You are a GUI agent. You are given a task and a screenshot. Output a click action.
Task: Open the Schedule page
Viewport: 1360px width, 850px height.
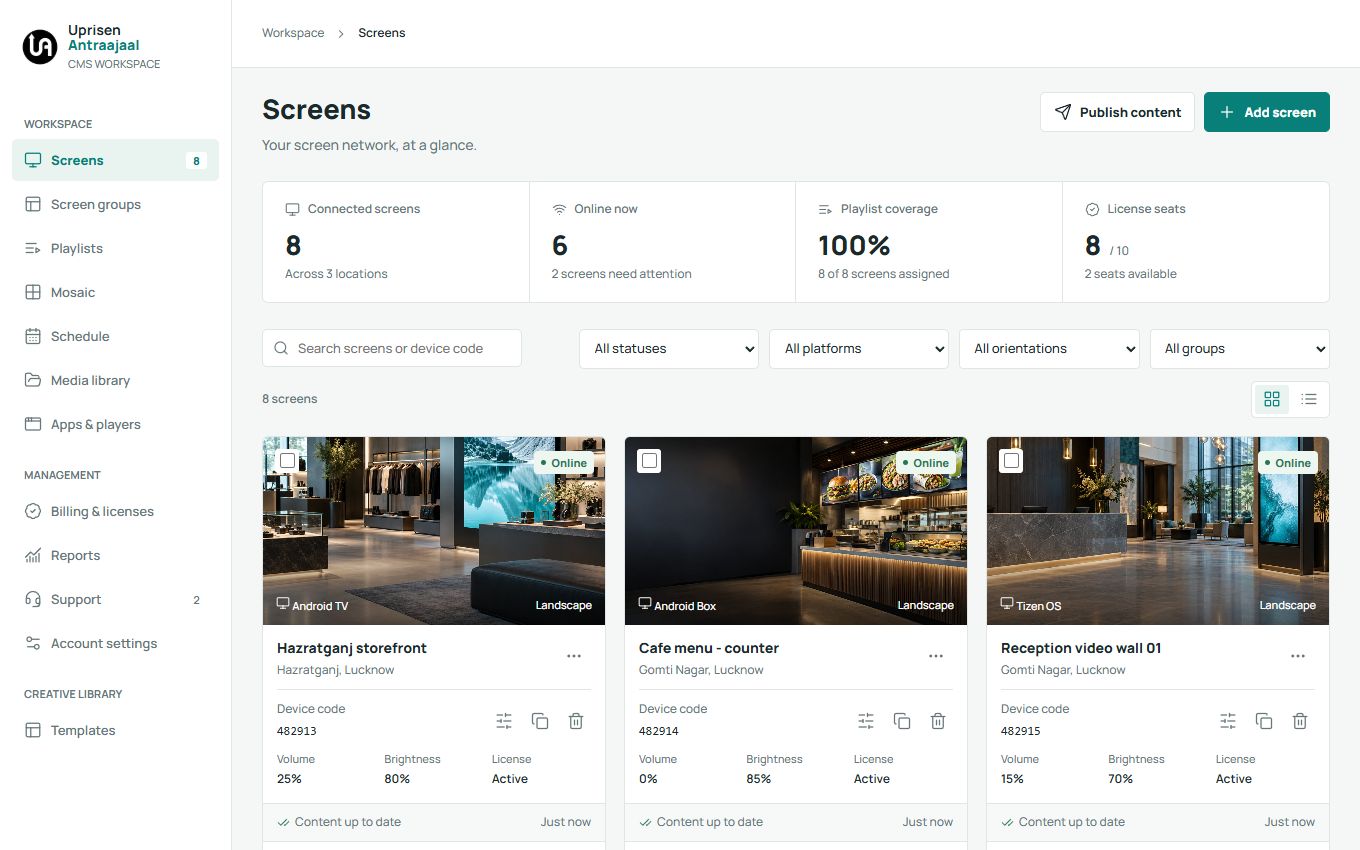point(115,336)
